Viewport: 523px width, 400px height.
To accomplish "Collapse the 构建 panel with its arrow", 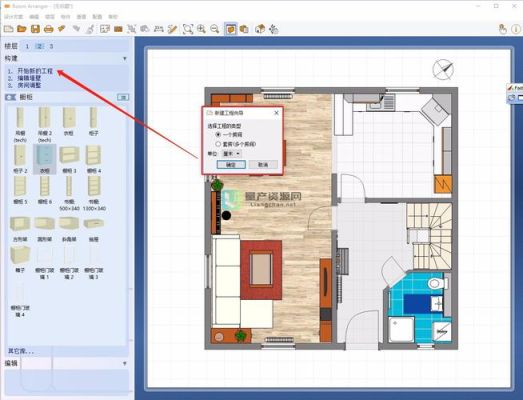I will pos(125,59).
